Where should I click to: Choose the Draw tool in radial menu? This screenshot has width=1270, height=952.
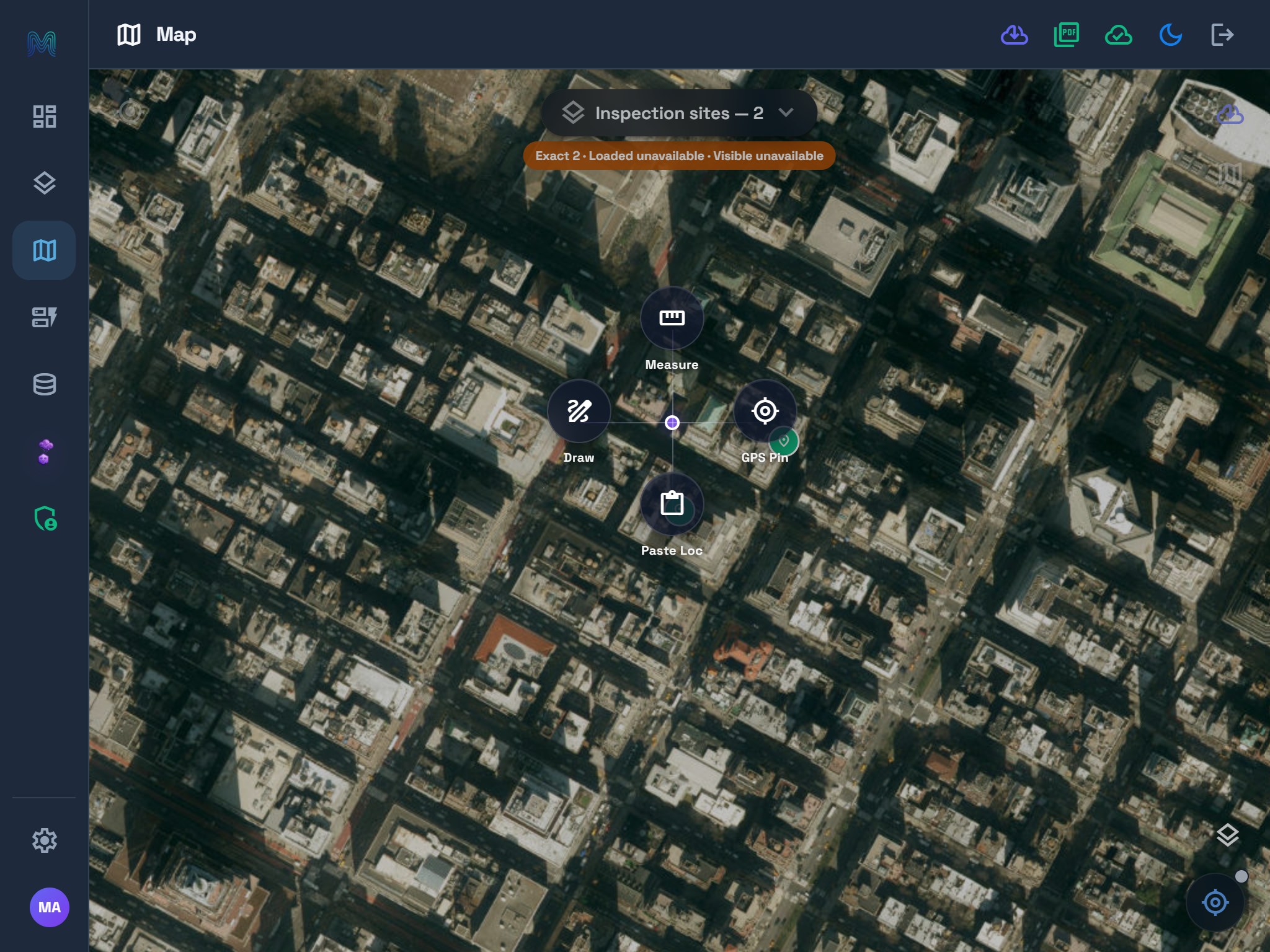tap(579, 411)
